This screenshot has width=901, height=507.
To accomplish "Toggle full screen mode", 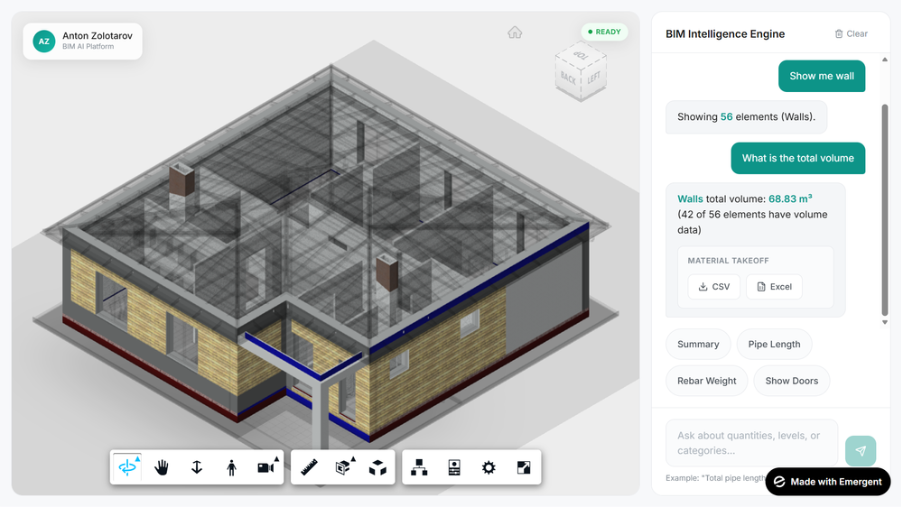I will [x=523, y=467].
